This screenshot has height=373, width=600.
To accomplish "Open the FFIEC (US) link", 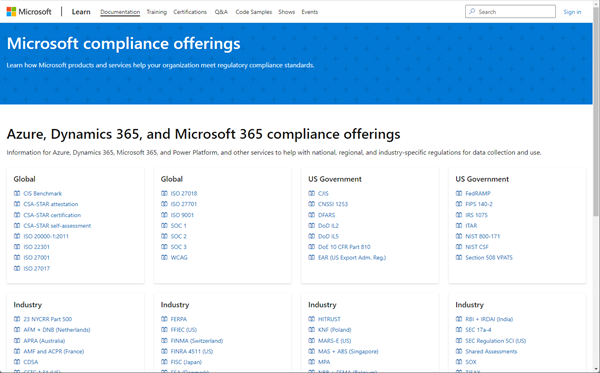I will pos(184,330).
